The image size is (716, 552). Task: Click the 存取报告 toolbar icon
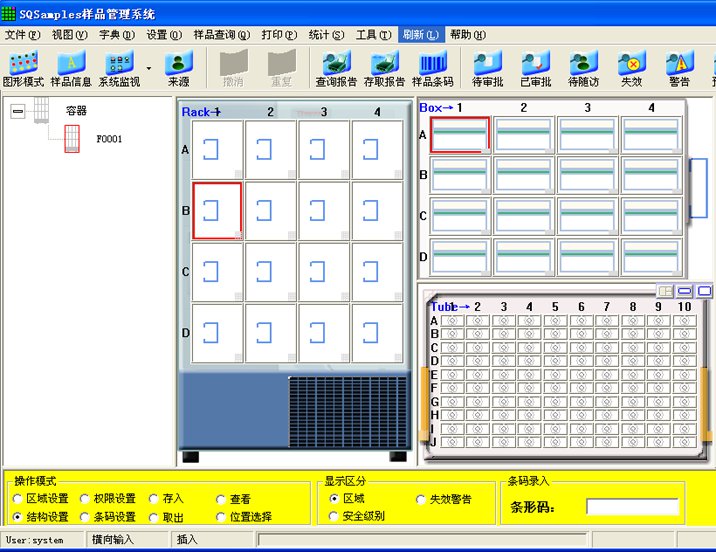coord(384,68)
